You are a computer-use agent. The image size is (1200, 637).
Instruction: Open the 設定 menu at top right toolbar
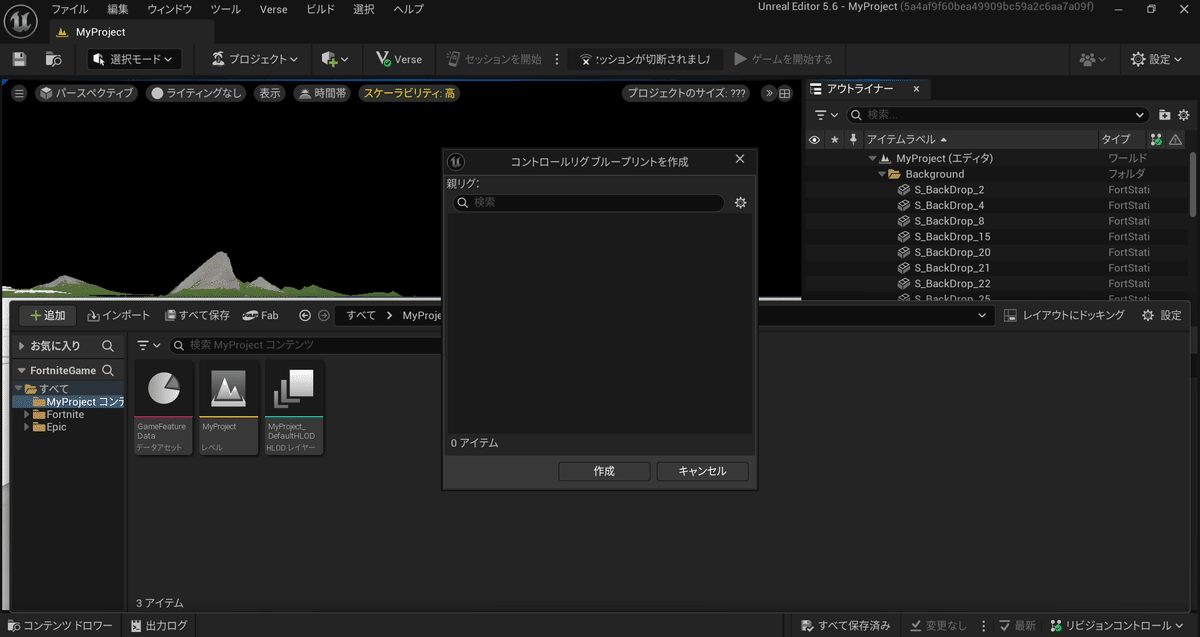1158,59
